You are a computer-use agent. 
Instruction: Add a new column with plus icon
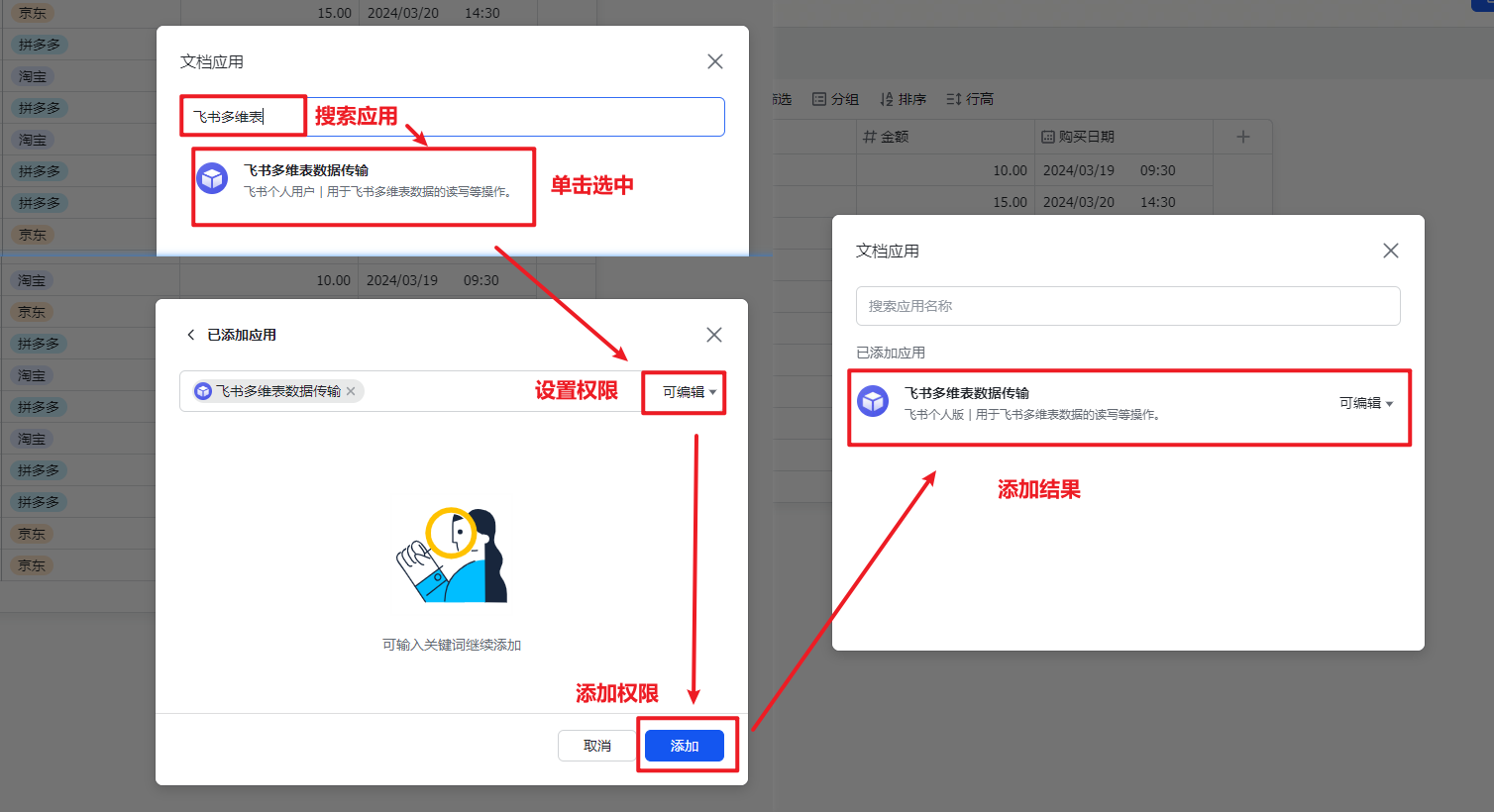(1242, 137)
